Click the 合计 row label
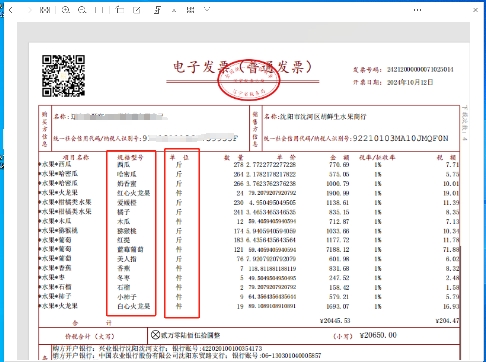Image resolution: width=486 pixels, height=362 pixels. pos(92,323)
